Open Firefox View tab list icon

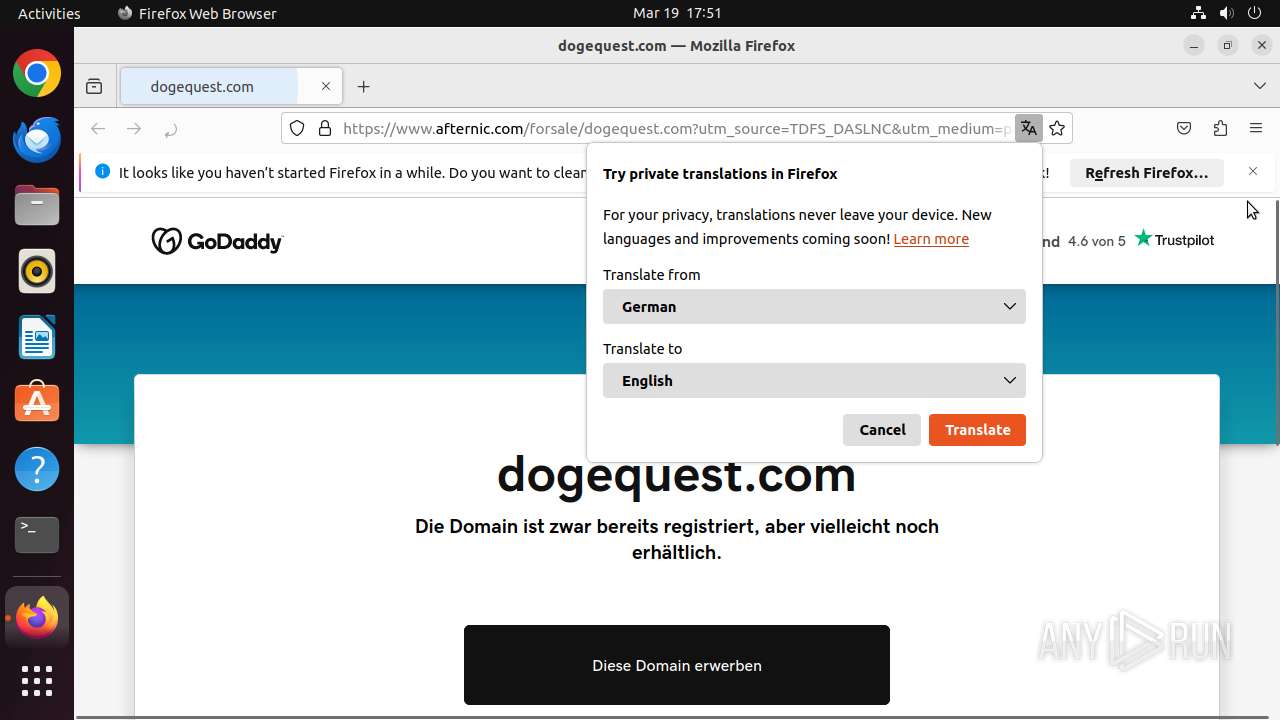pos(94,87)
